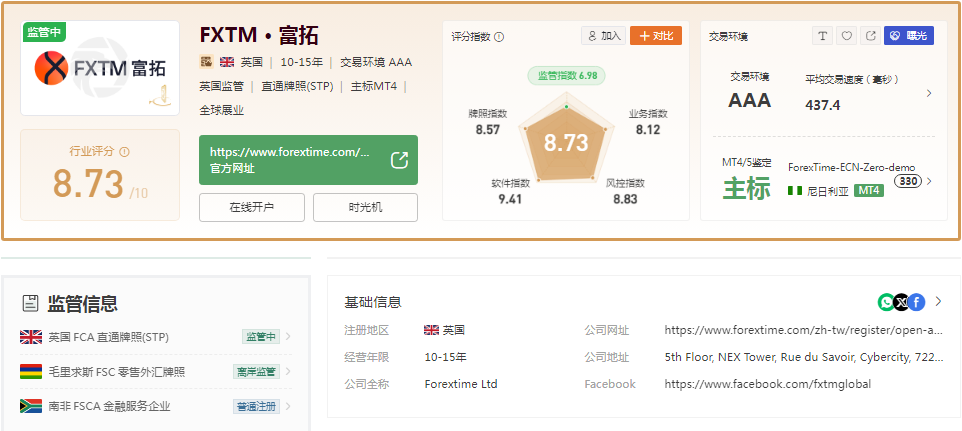962x431 pixels.
Task: Click the 时光机 button
Action: tap(365, 207)
